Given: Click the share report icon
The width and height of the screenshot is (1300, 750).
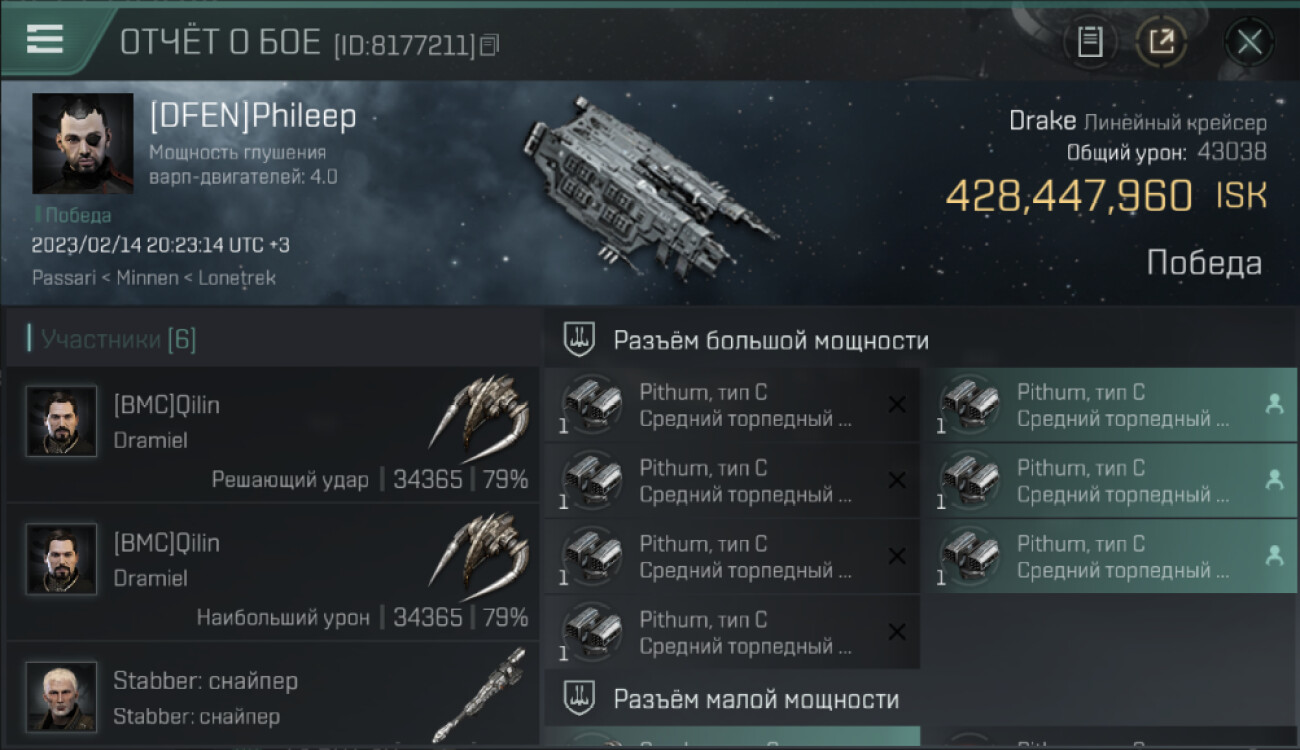Looking at the screenshot, I should point(1161,42).
